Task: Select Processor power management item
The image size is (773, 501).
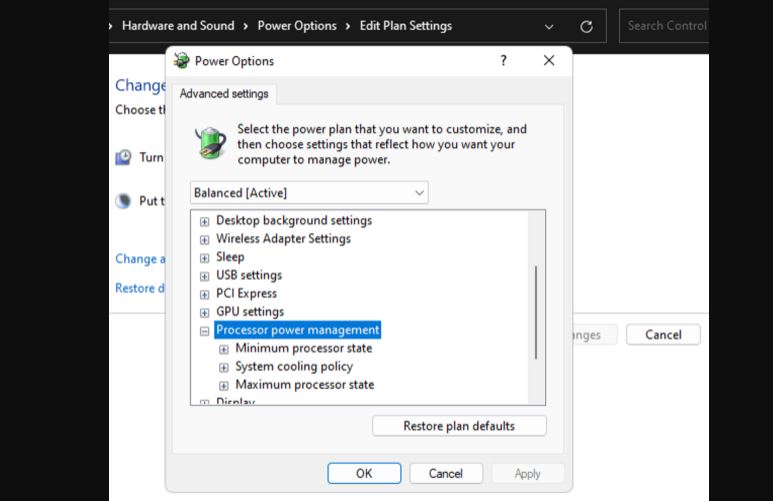Action: click(x=298, y=330)
